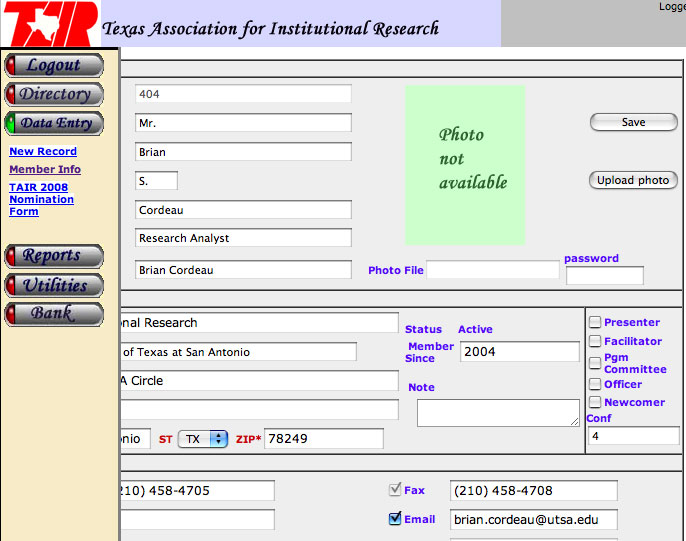Toggle the Facilitator checkbox
686x541 pixels.
coord(595,341)
